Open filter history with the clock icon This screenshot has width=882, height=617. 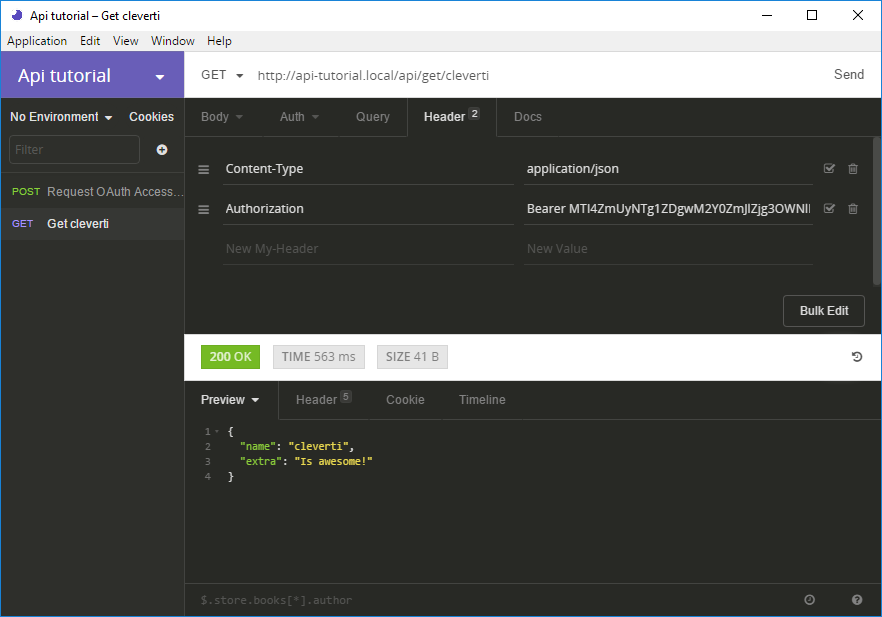coord(809,599)
